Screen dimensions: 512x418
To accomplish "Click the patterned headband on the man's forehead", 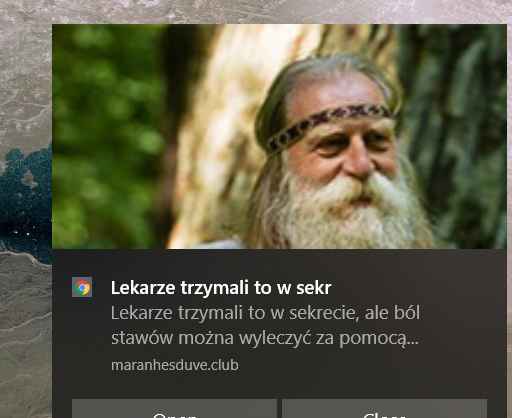I will pos(328,125).
